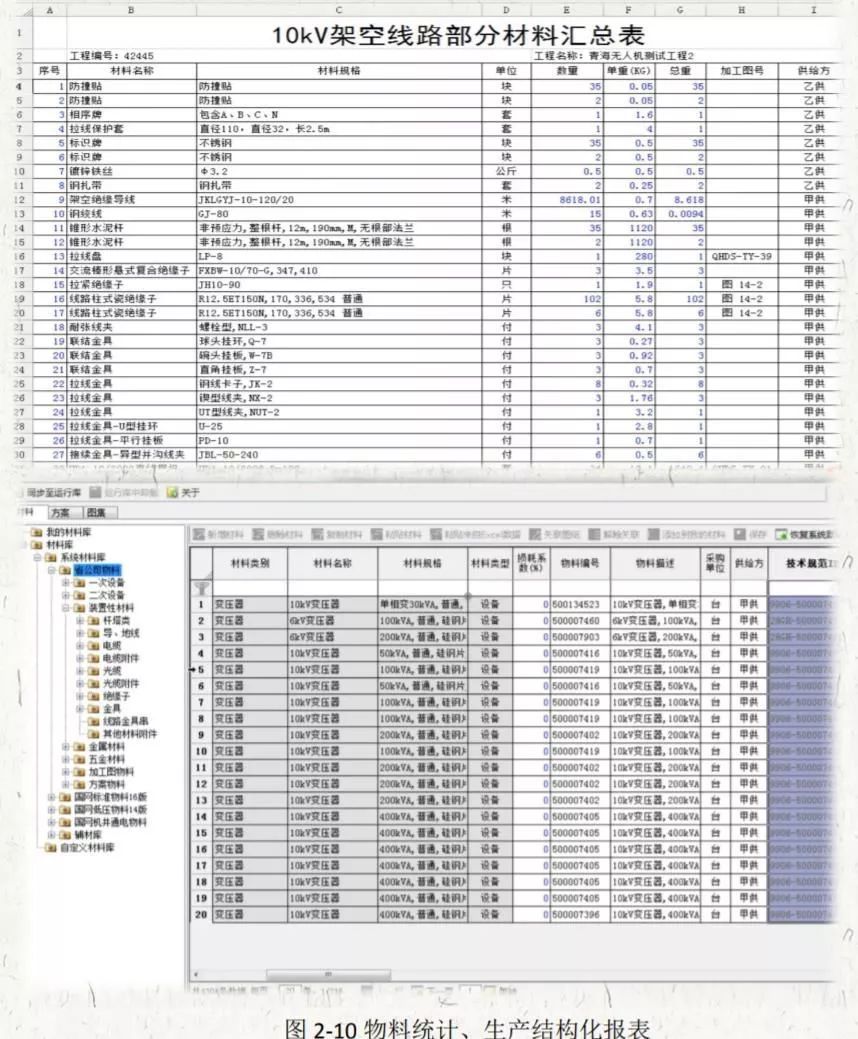This screenshot has height=1039, width=858.
Task: Select the 方案物料 folder
Action: point(99,785)
